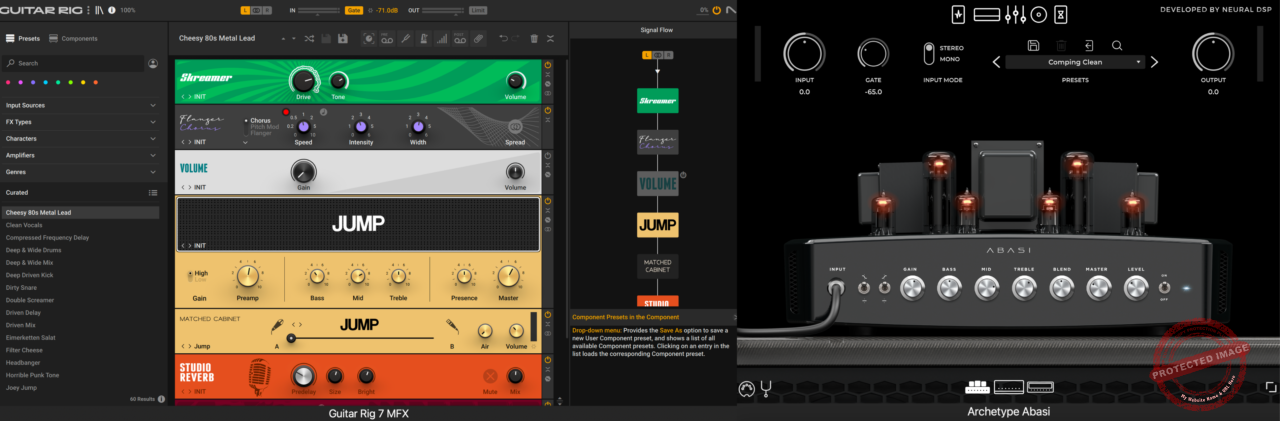The image size is (1280, 421).
Task: Toggle the Limit button in Guitar Rig header
Action: (478, 10)
